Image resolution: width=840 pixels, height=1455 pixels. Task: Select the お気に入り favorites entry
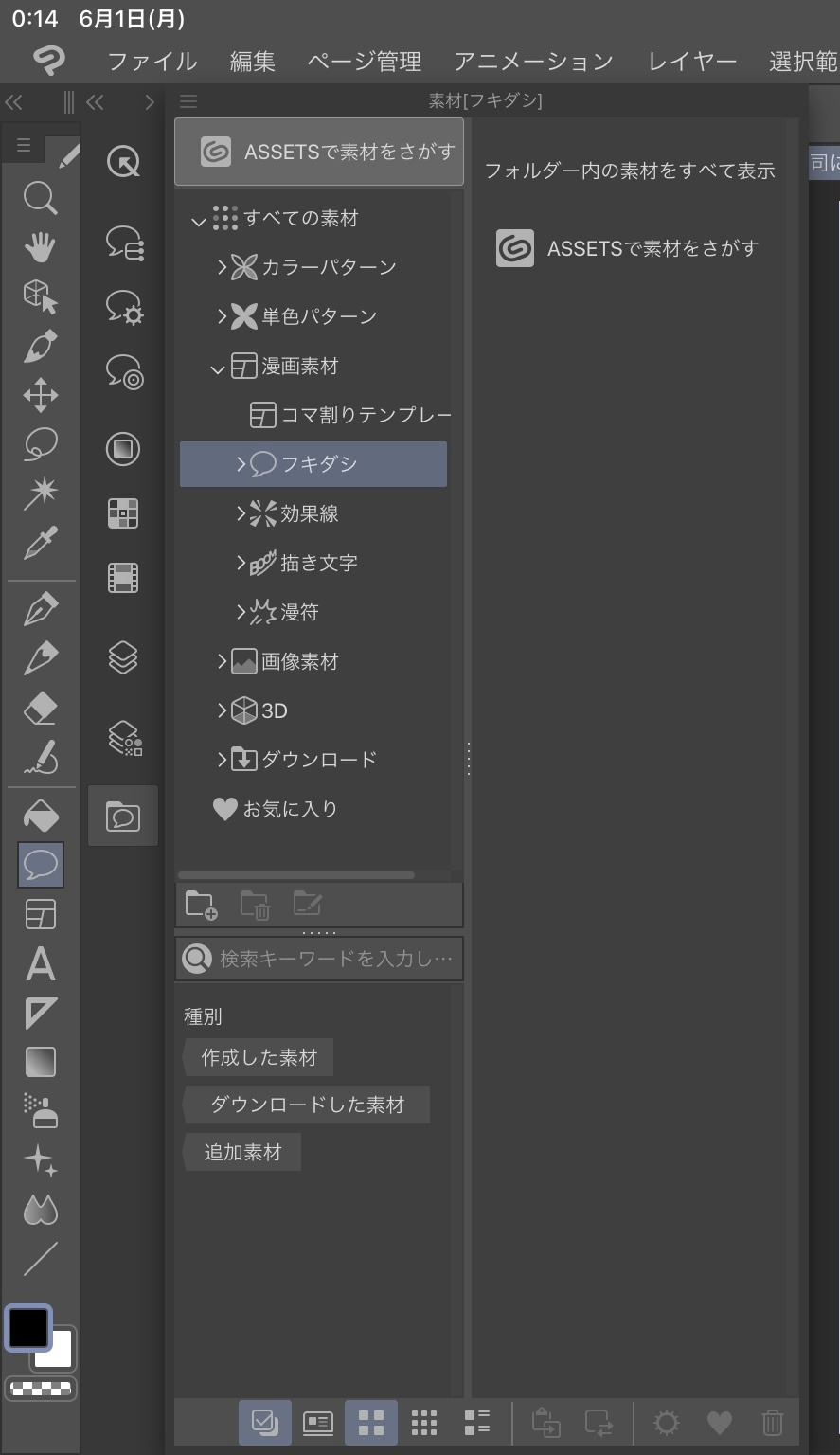[277, 809]
